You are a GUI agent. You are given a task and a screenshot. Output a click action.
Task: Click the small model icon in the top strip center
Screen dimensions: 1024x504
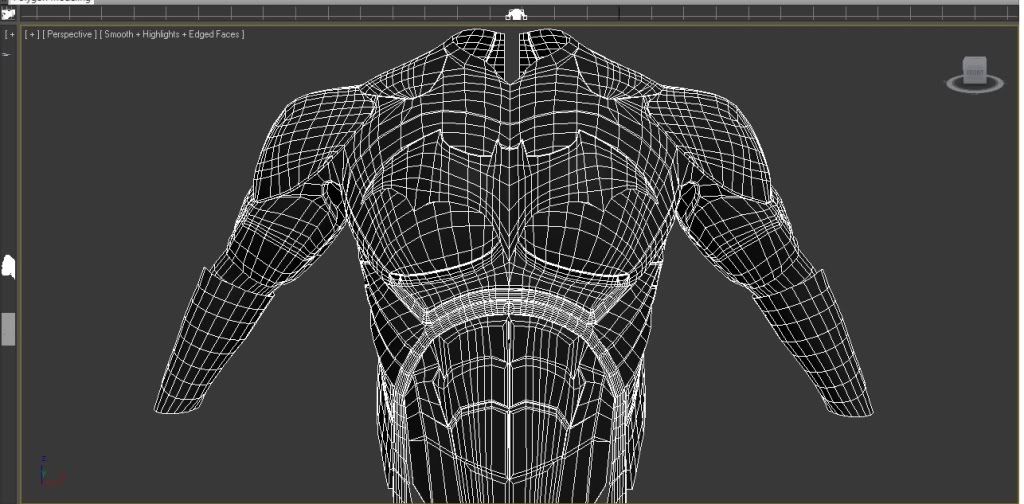[516, 14]
